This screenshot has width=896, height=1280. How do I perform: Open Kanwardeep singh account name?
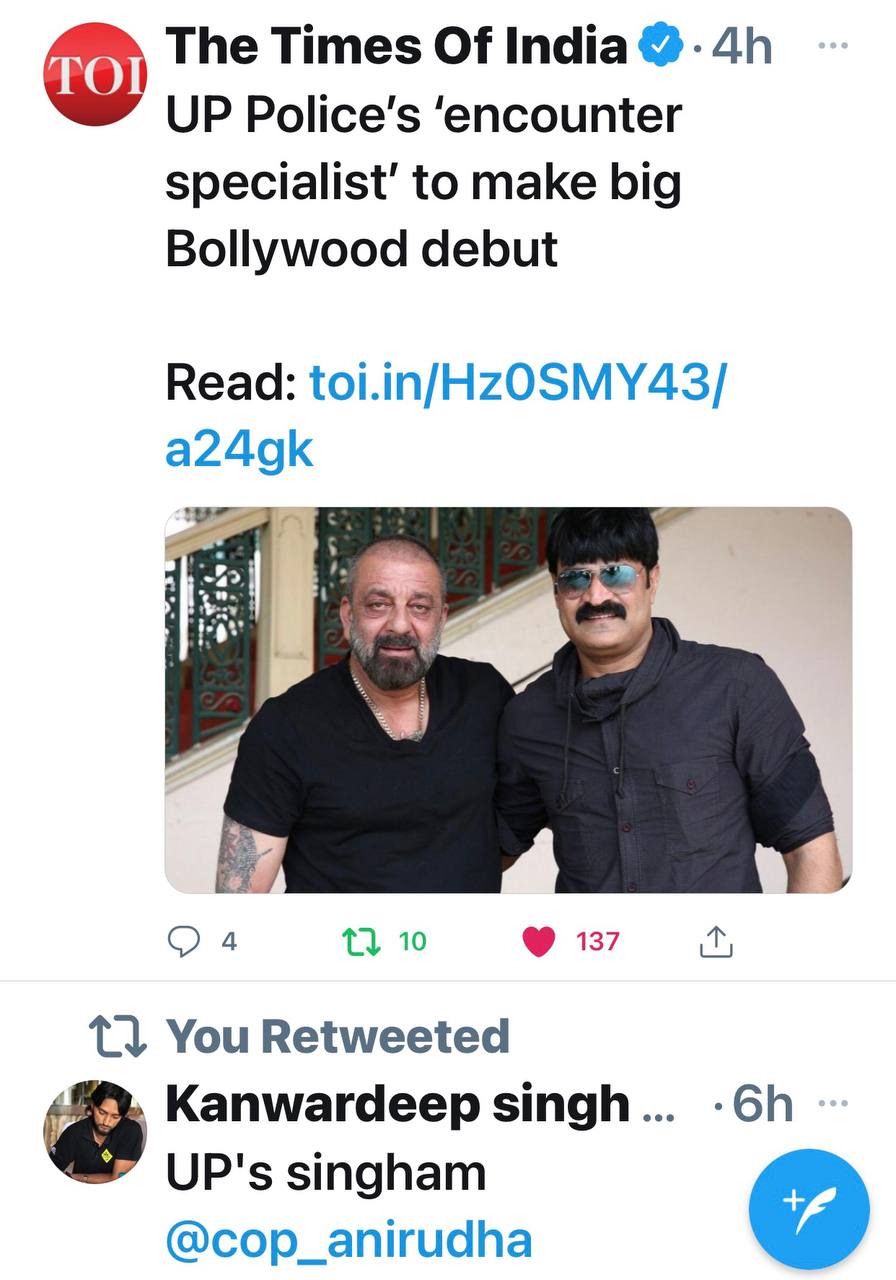398,1104
